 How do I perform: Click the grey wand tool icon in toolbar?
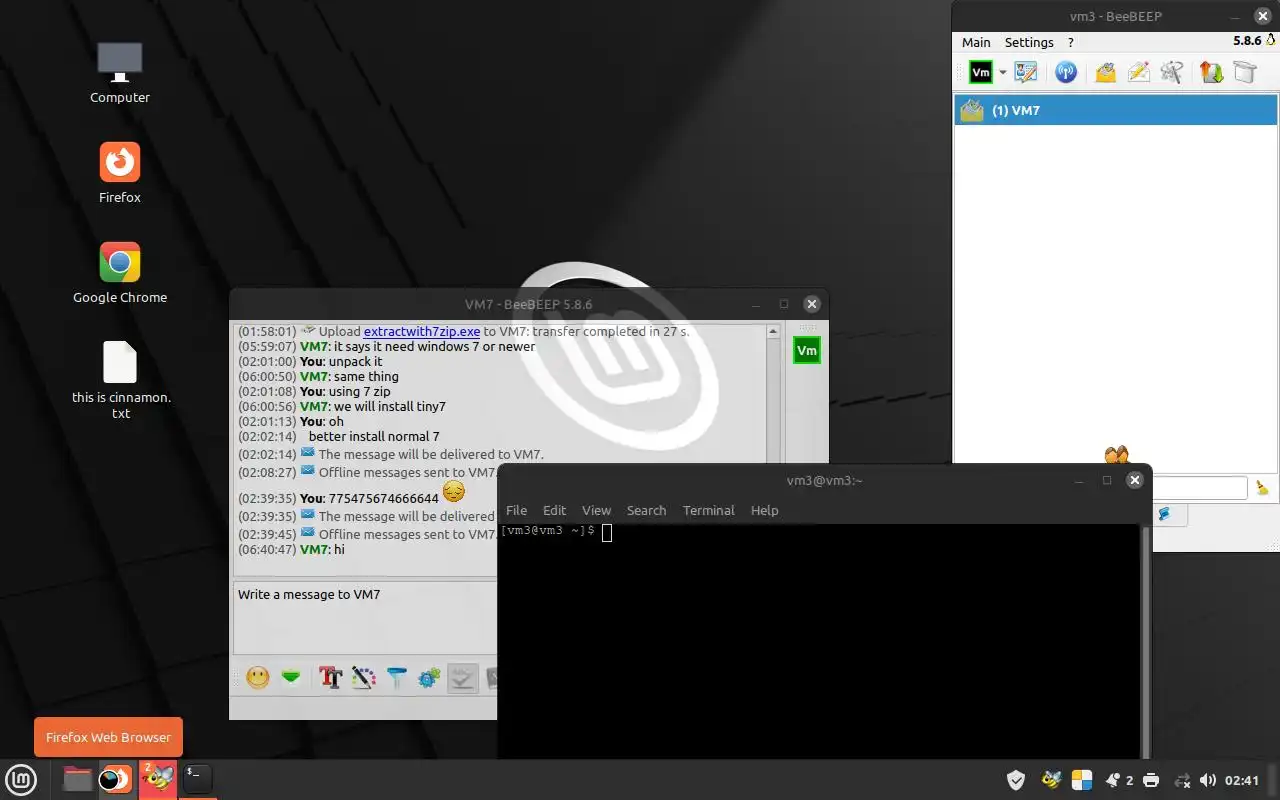tap(1172, 72)
